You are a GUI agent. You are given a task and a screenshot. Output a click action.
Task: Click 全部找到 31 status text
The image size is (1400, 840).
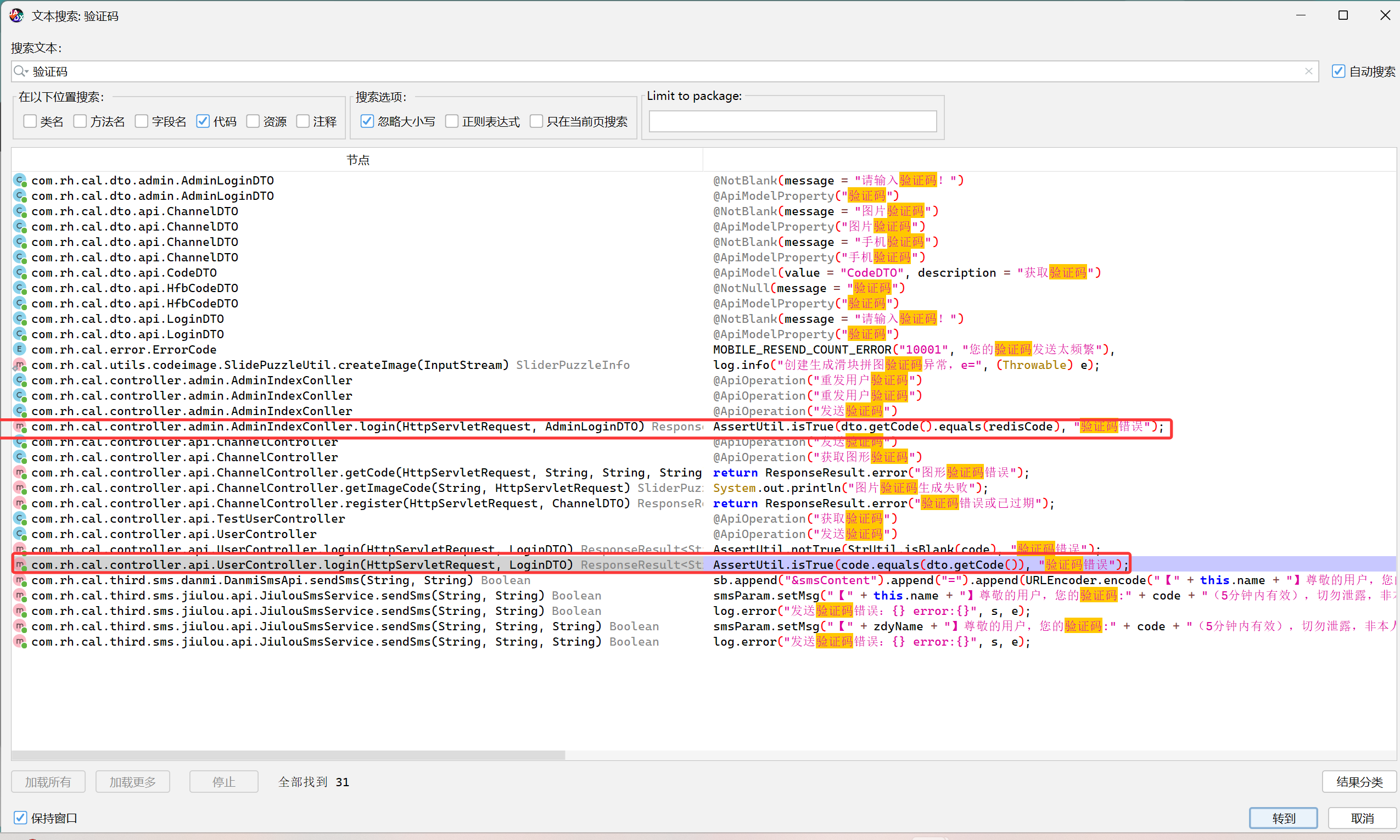(x=313, y=782)
